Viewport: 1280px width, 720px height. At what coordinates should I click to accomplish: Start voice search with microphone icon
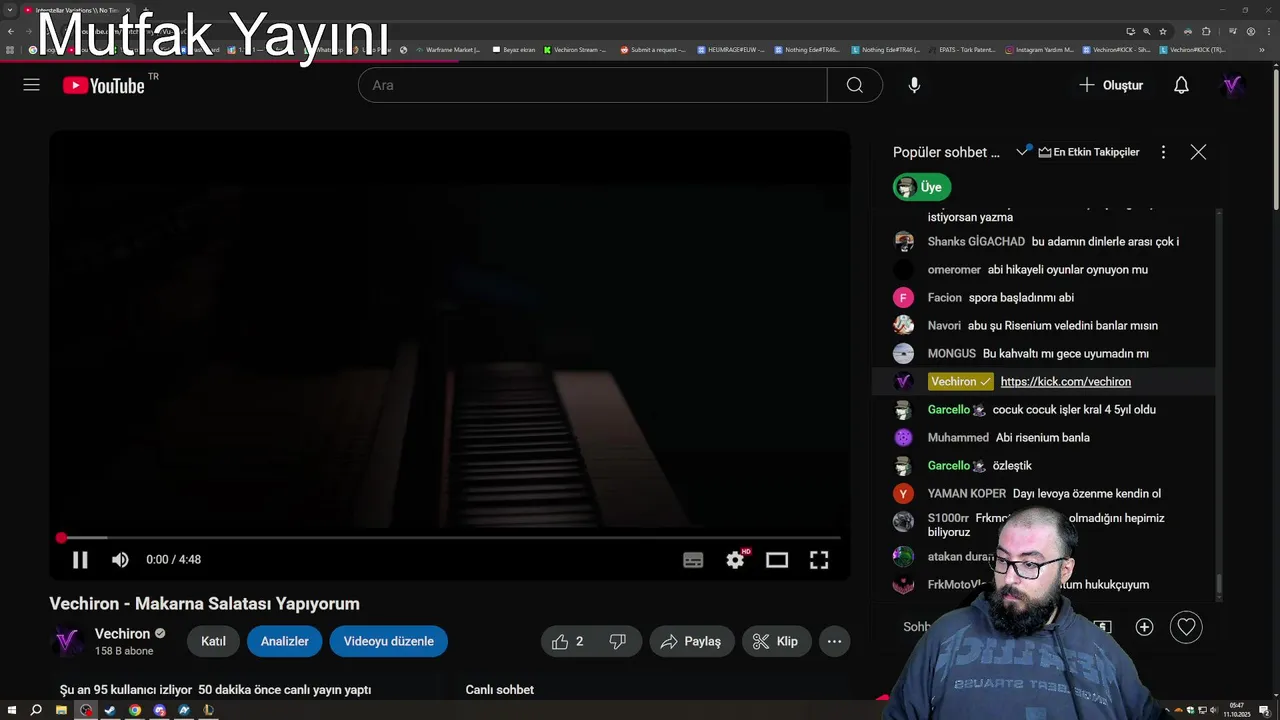pyautogui.click(x=914, y=85)
